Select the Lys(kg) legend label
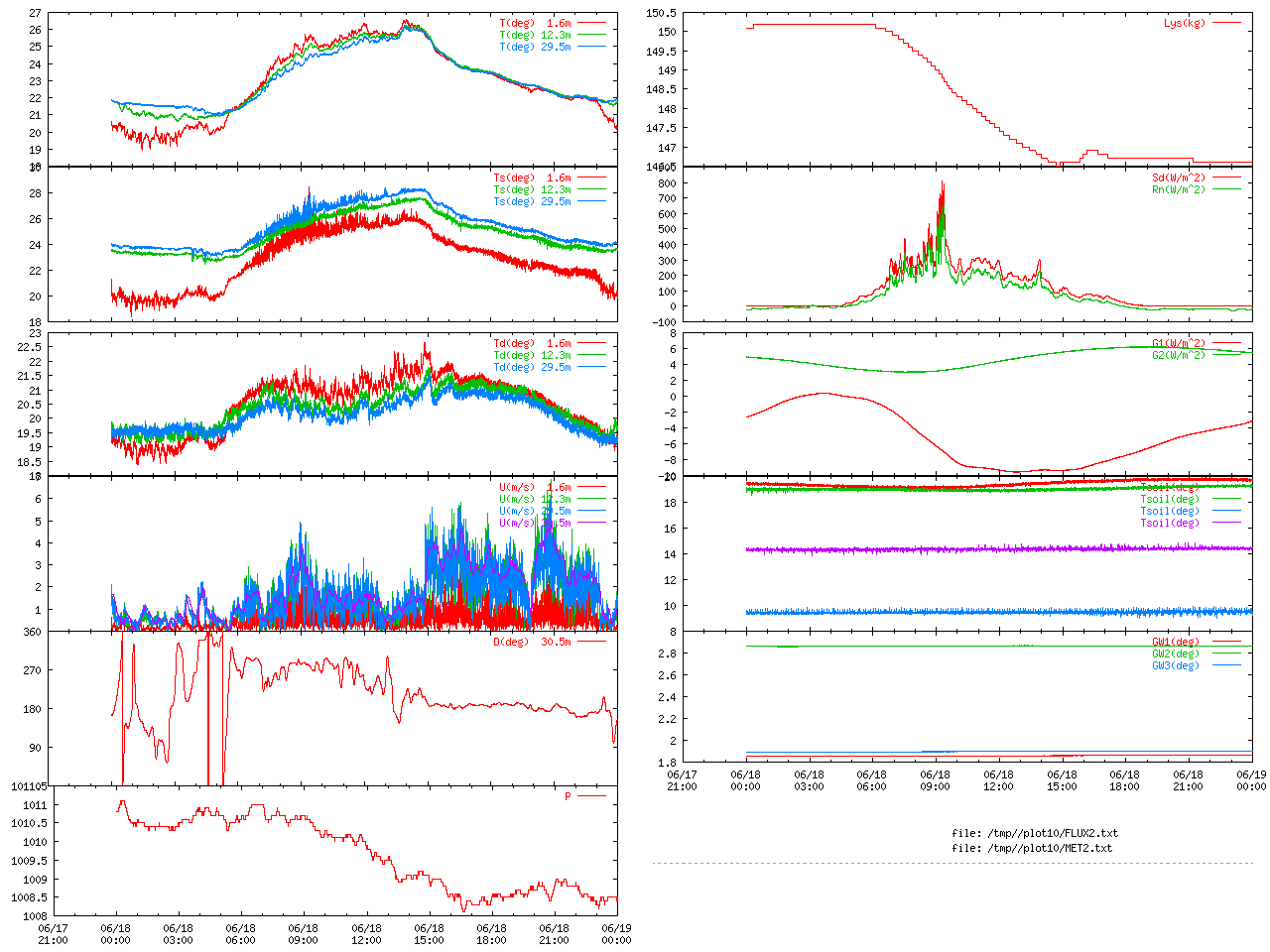Screen dimensions: 1270x952 click(x=1185, y=23)
